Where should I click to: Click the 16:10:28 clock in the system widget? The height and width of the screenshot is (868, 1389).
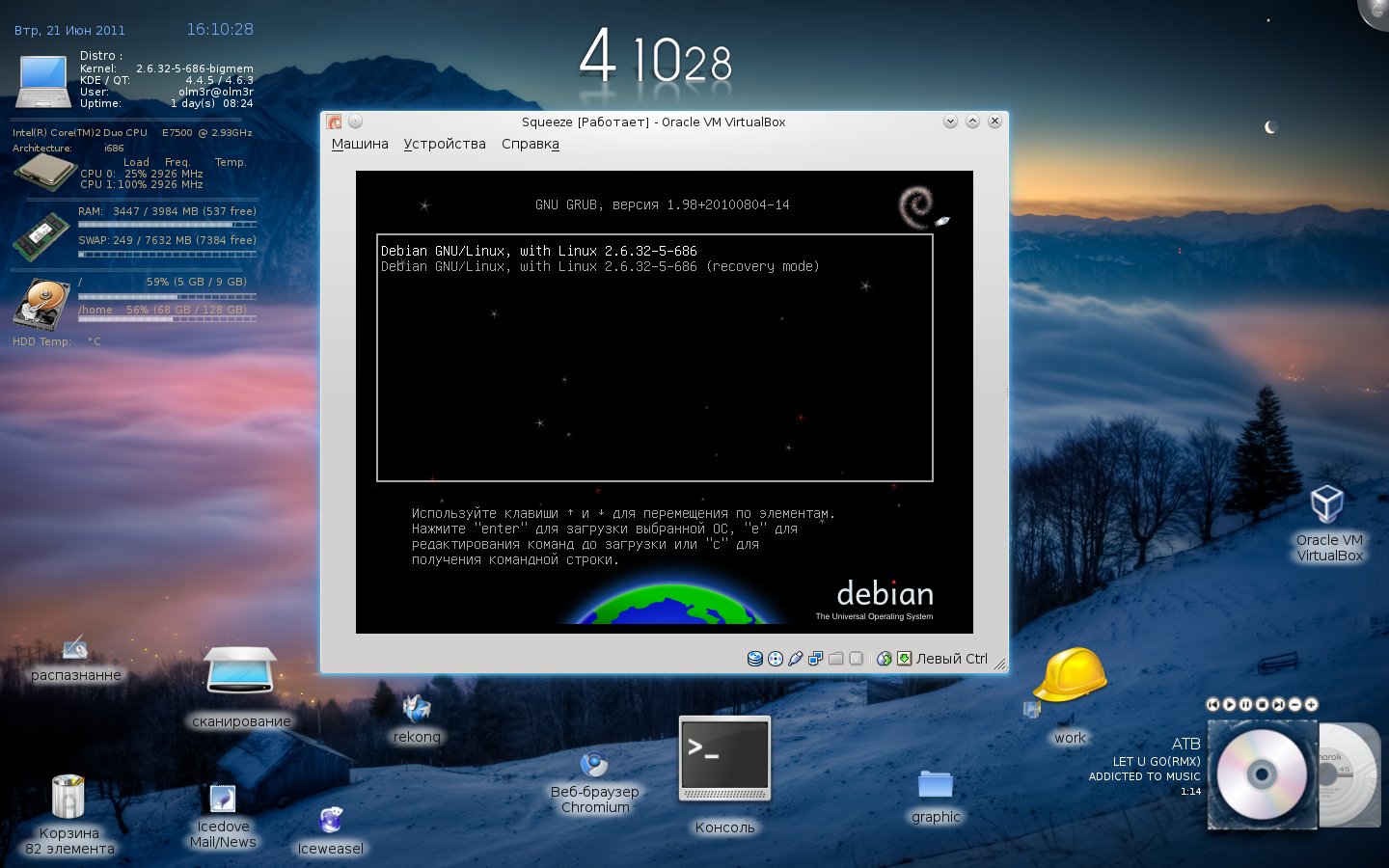(220, 29)
